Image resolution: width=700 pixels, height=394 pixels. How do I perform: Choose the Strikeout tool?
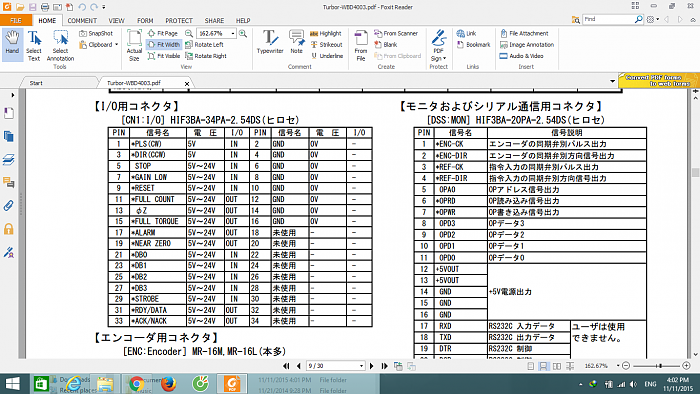327,45
